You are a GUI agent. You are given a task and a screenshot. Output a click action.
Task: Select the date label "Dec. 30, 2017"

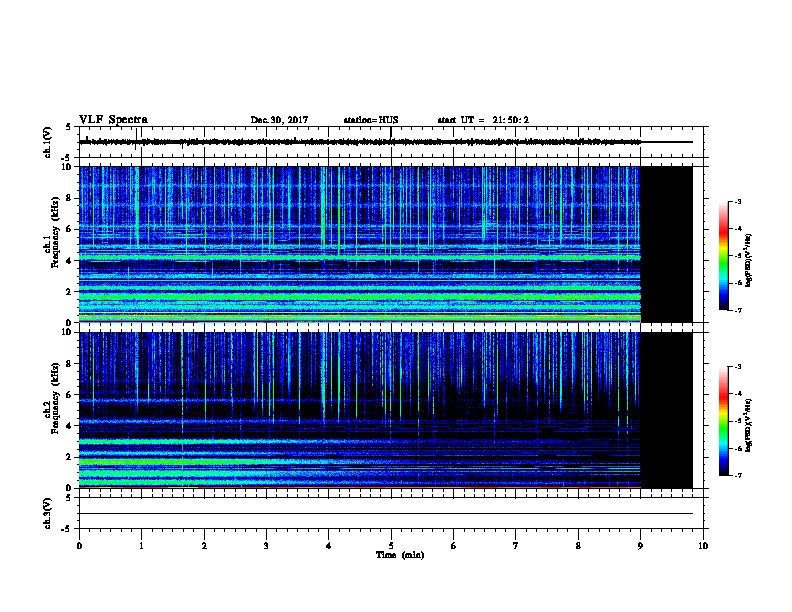(279, 120)
